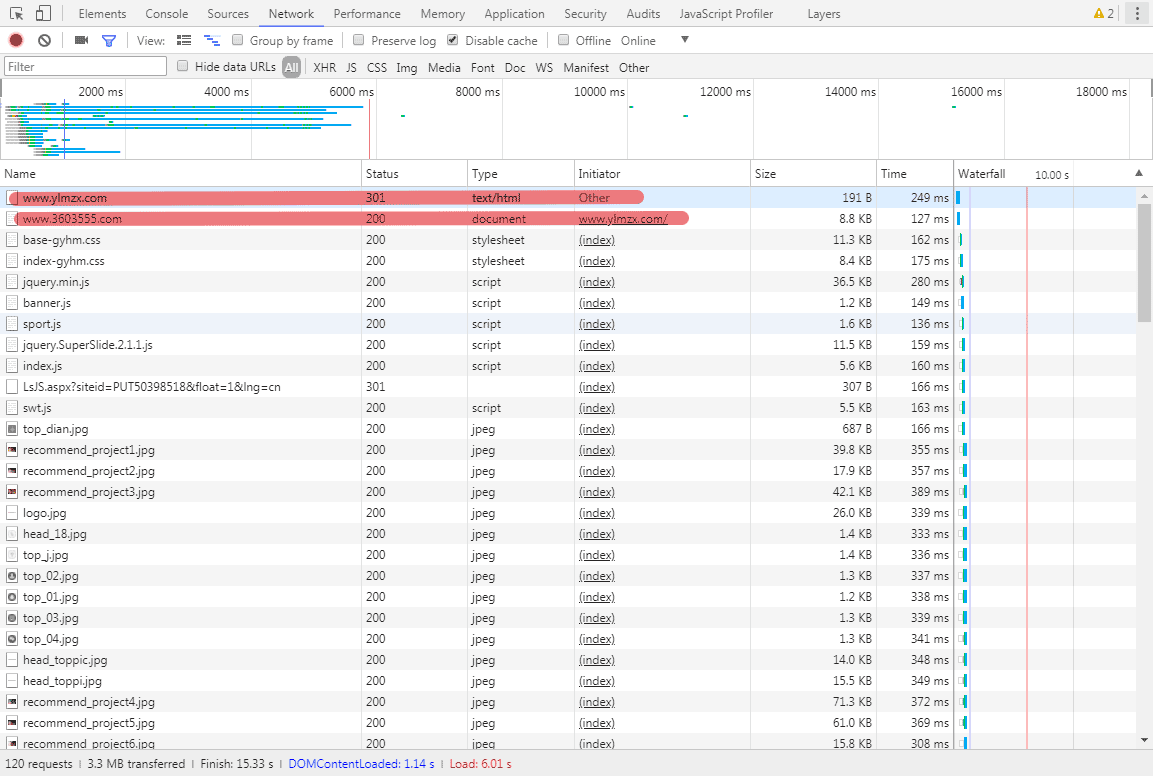Open initiator link www.ylmzx.com/
This screenshot has height=776, width=1153.
point(623,219)
